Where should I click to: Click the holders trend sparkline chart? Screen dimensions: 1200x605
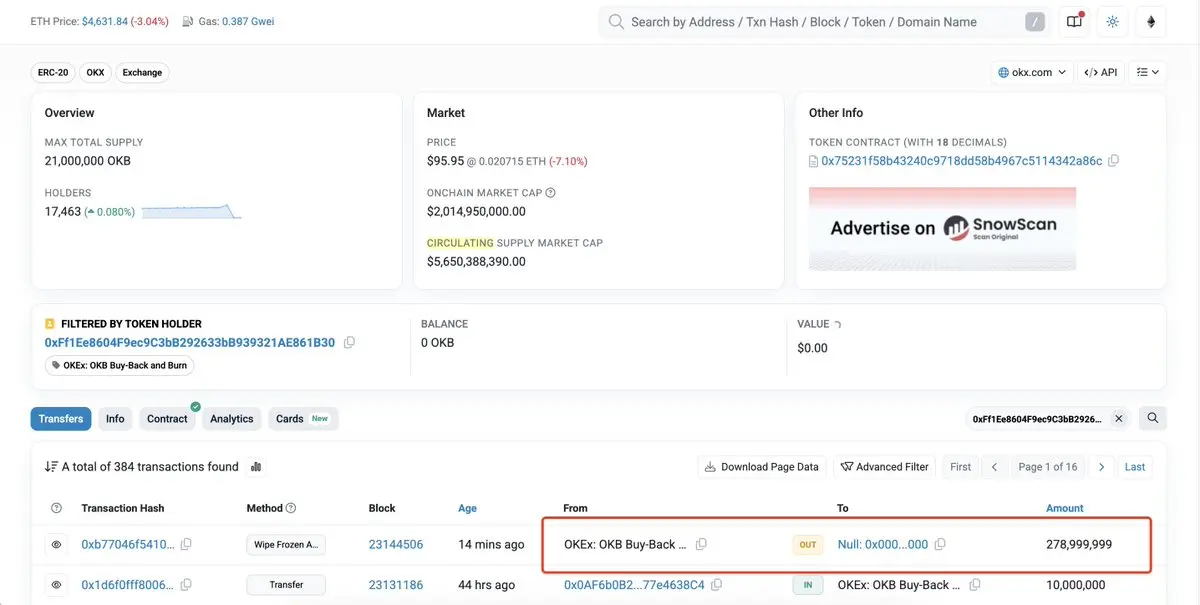pos(191,211)
